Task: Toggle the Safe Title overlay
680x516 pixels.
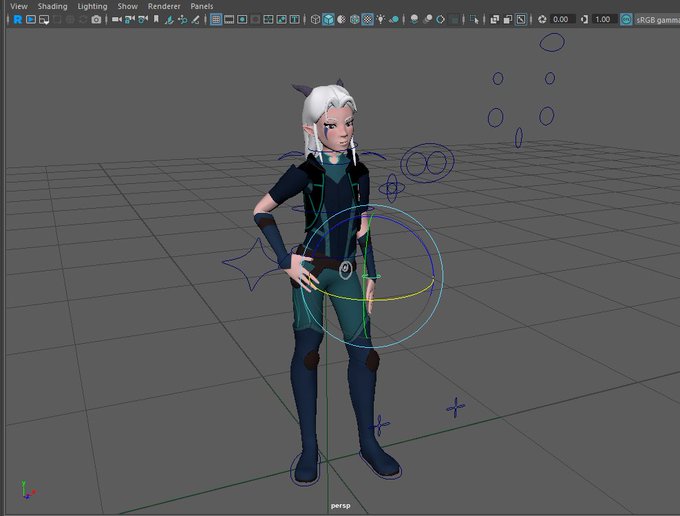Action: point(294,20)
